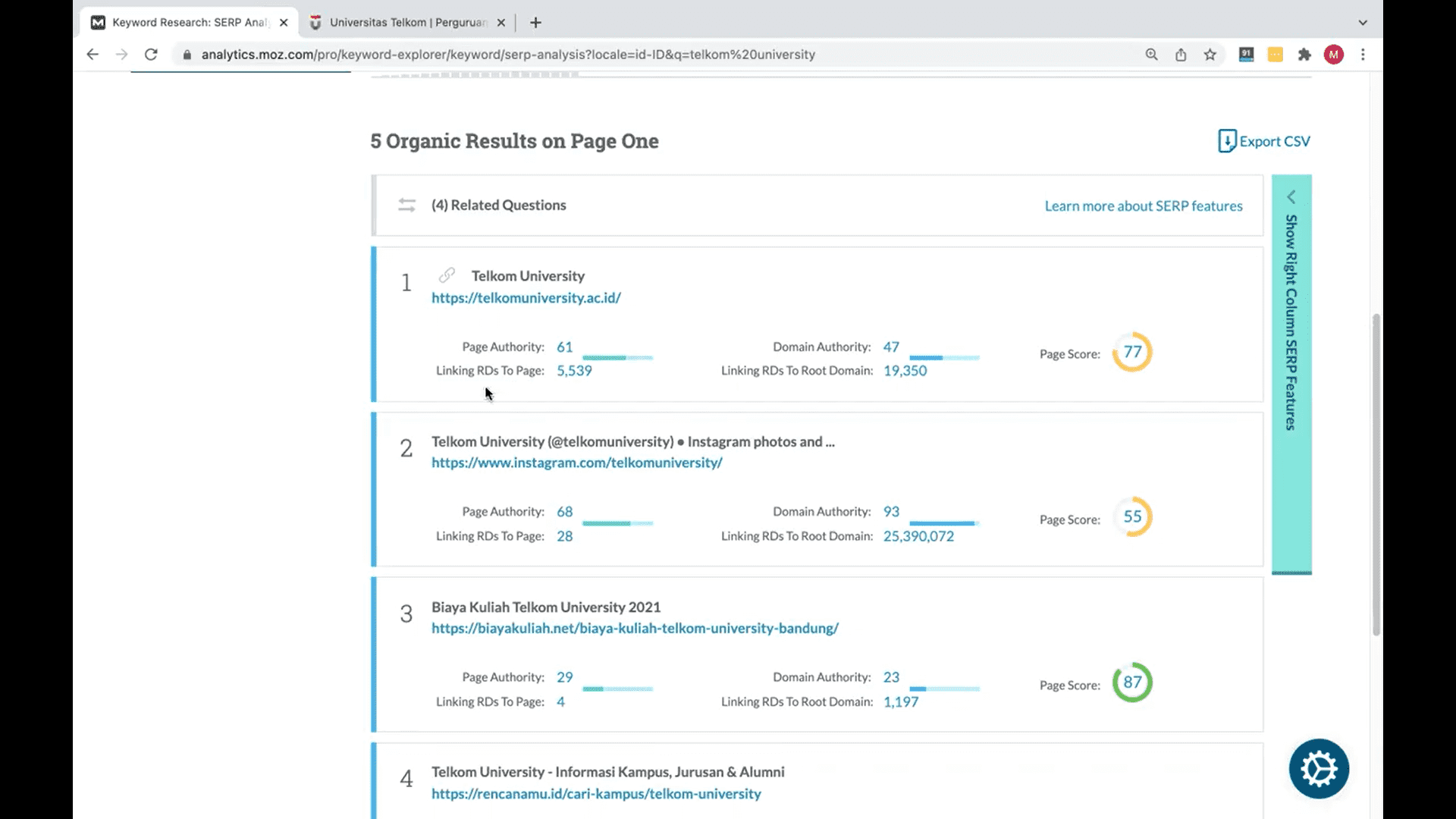Click result title Telkom University
This screenshot has height=819, width=1456.
coord(528,276)
